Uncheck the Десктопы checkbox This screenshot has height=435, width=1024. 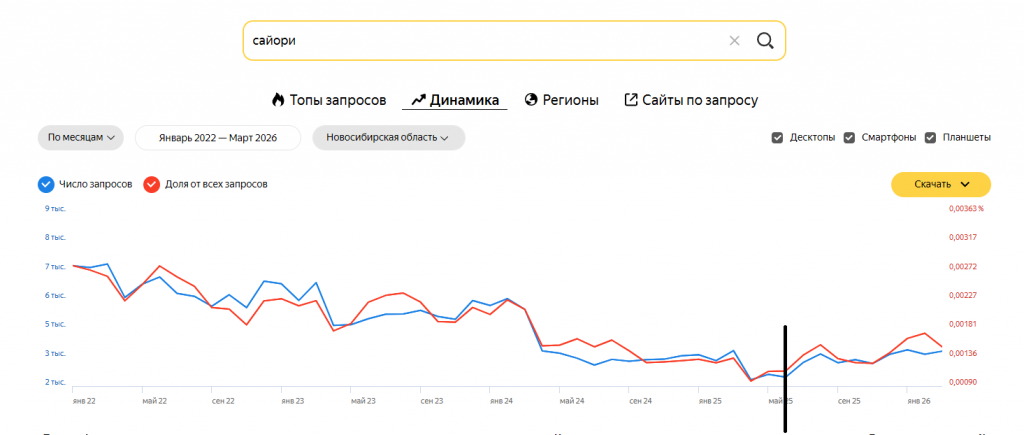(x=777, y=138)
